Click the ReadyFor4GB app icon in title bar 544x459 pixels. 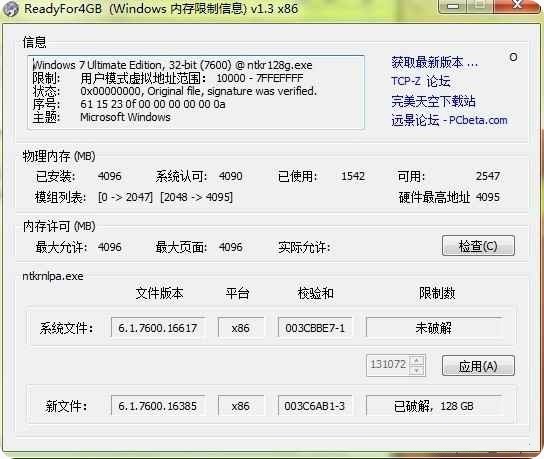pyautogui.click(x=11, y=9)
